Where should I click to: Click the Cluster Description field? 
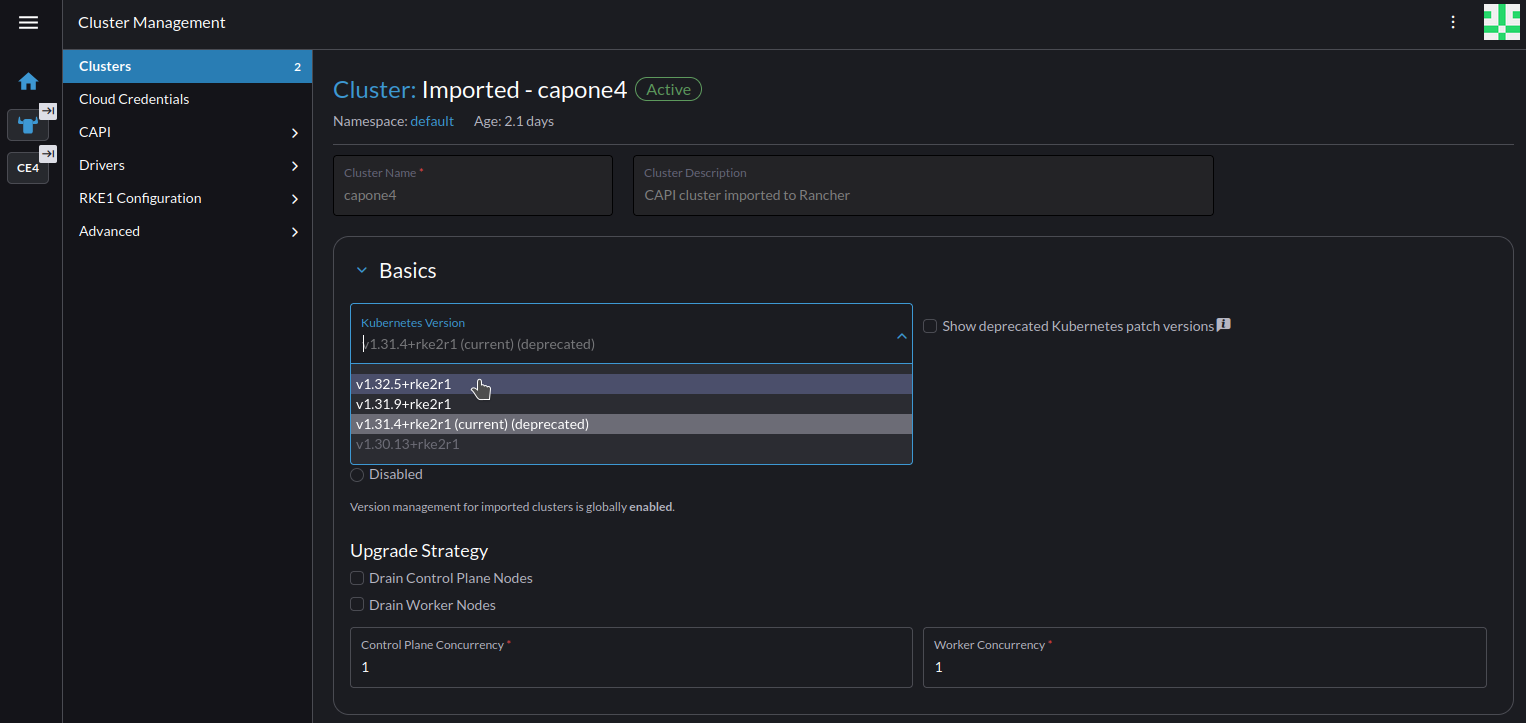[x=923, y=185]
